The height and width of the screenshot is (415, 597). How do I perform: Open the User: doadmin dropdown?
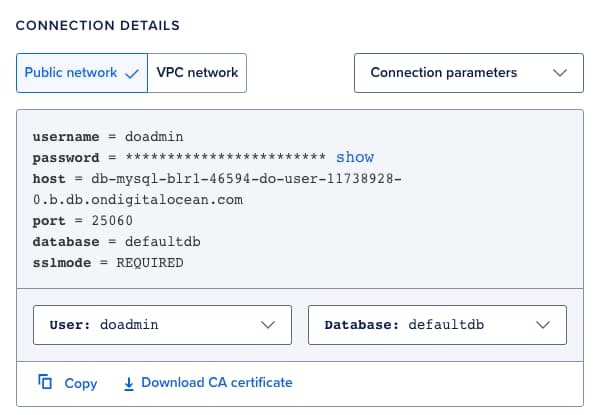(162, 325)
